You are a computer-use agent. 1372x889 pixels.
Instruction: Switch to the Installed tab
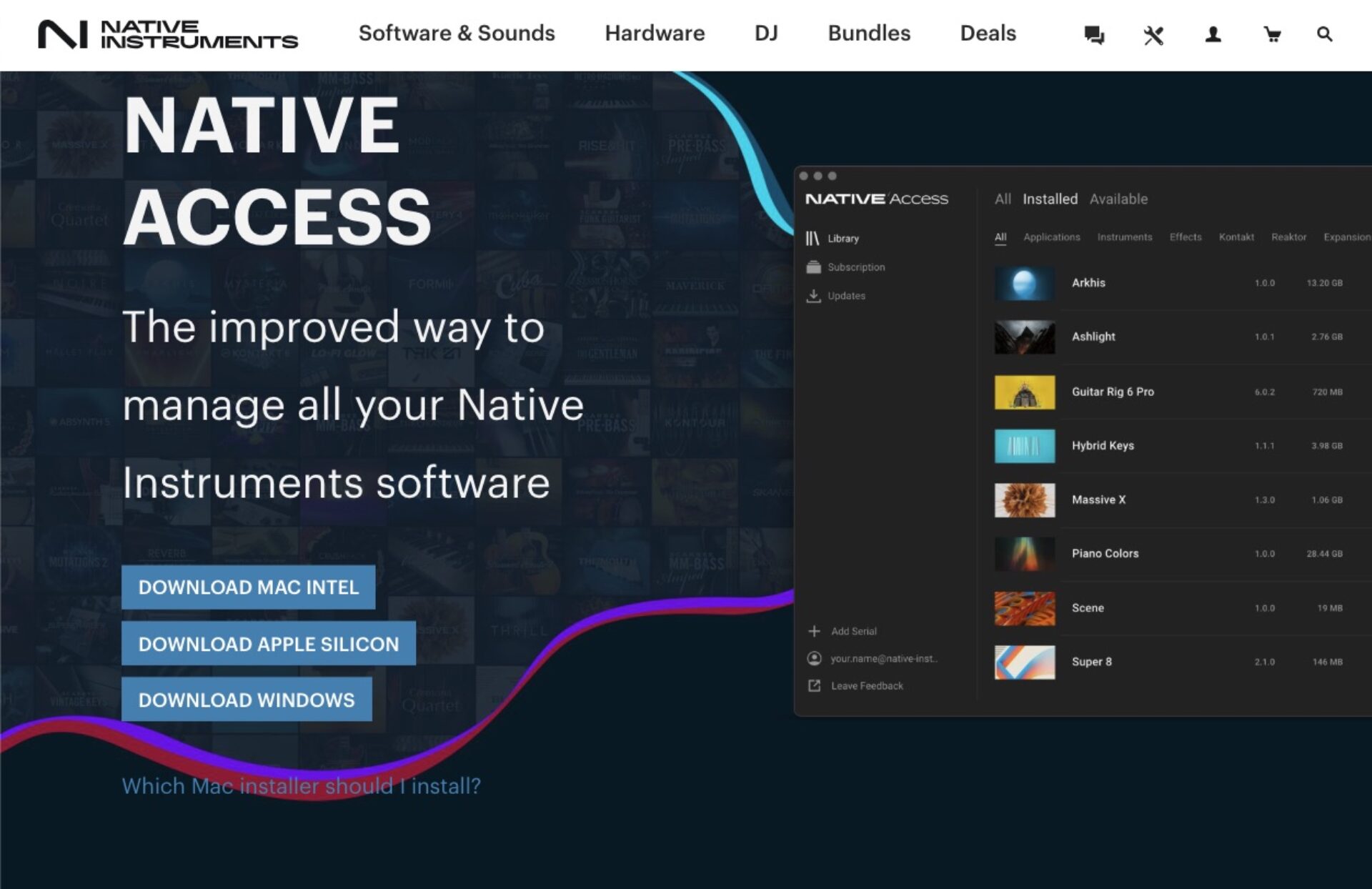pyautogui.click(x=1050, y=199)
